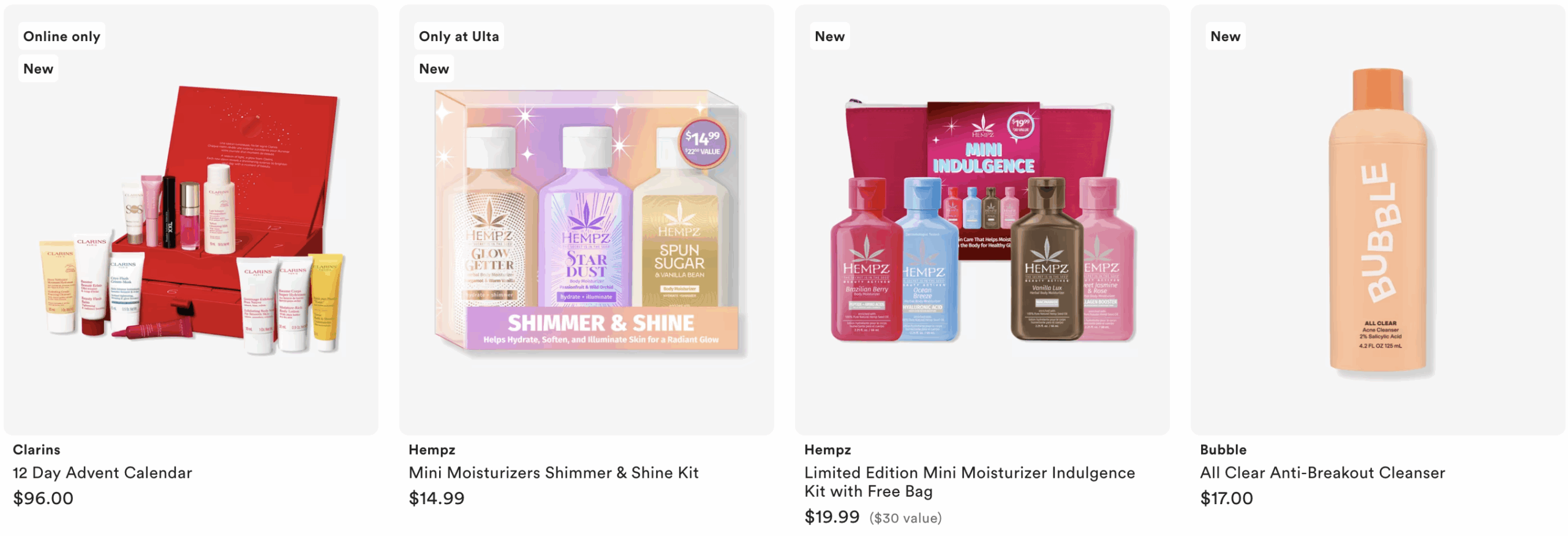The image size is (1568, 536).
Task: Select the Clarins brand name
Action: 37,450
